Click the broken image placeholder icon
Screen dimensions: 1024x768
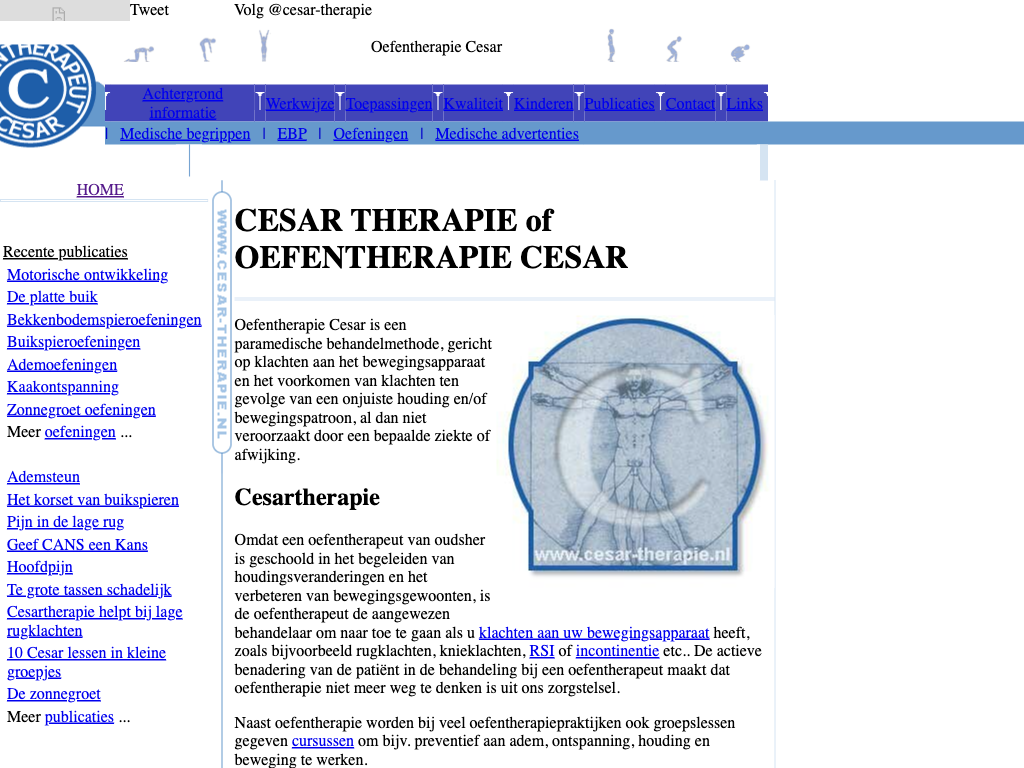point(59,14)
